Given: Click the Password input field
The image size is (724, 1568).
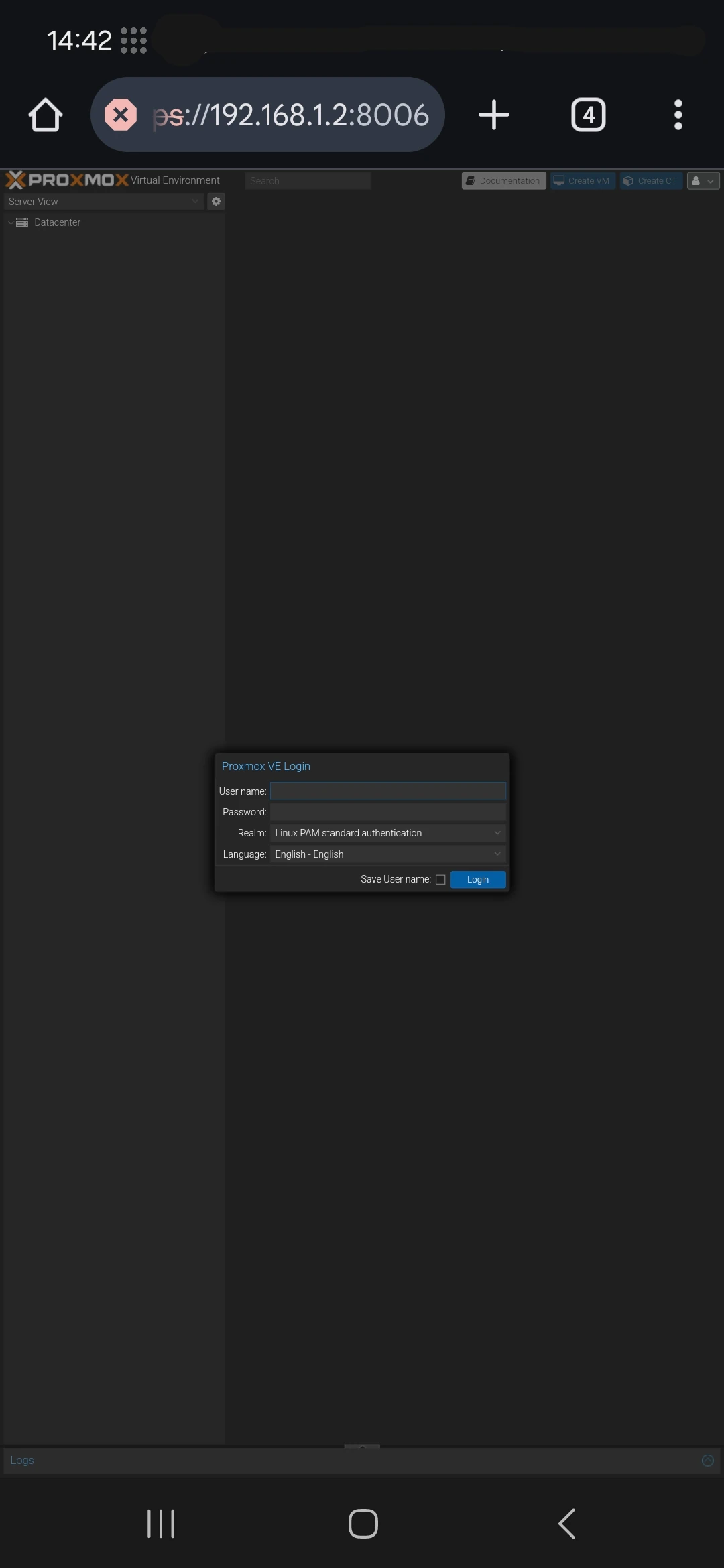Looking at the screenshot, I should 387,811.
